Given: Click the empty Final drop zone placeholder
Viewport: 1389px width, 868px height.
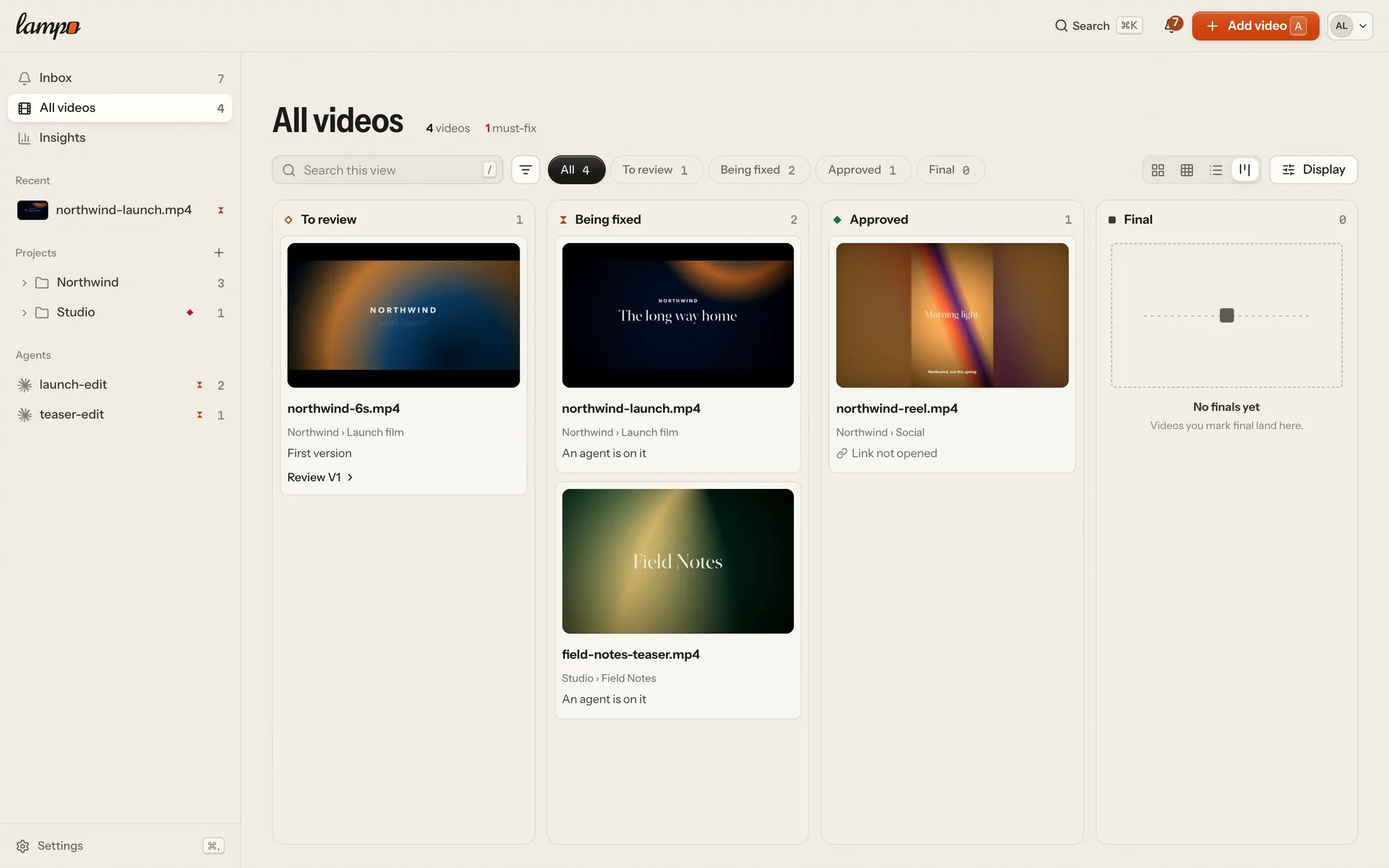Looking at the screenshot, I should pos(1226,315).
